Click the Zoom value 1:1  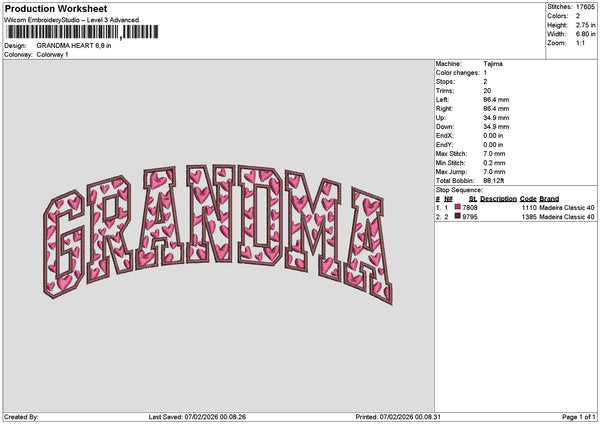pyautogui.click(x=580, y=43)
